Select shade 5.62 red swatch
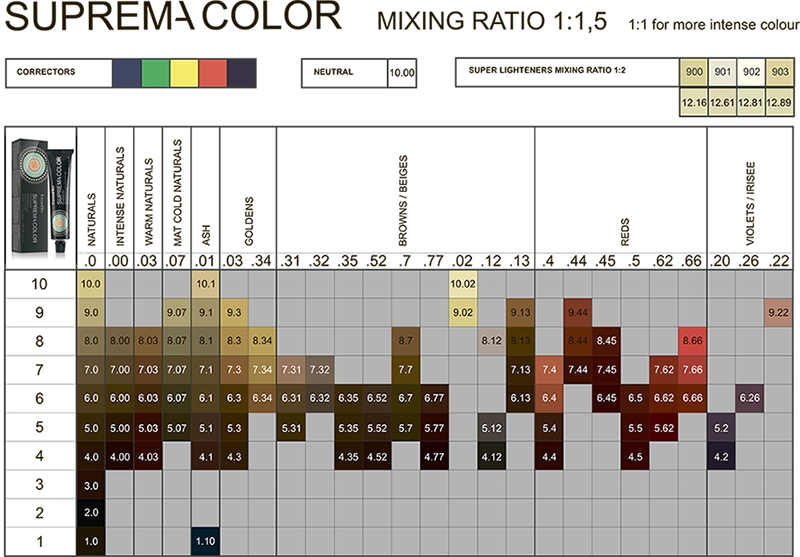The image size is (800, 557). point(664,428)
